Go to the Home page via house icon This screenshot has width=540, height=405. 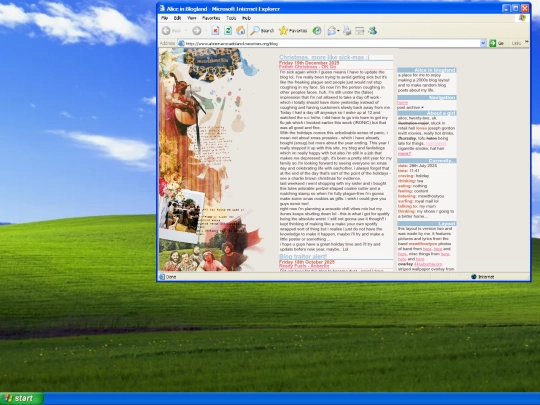(240, 31)
